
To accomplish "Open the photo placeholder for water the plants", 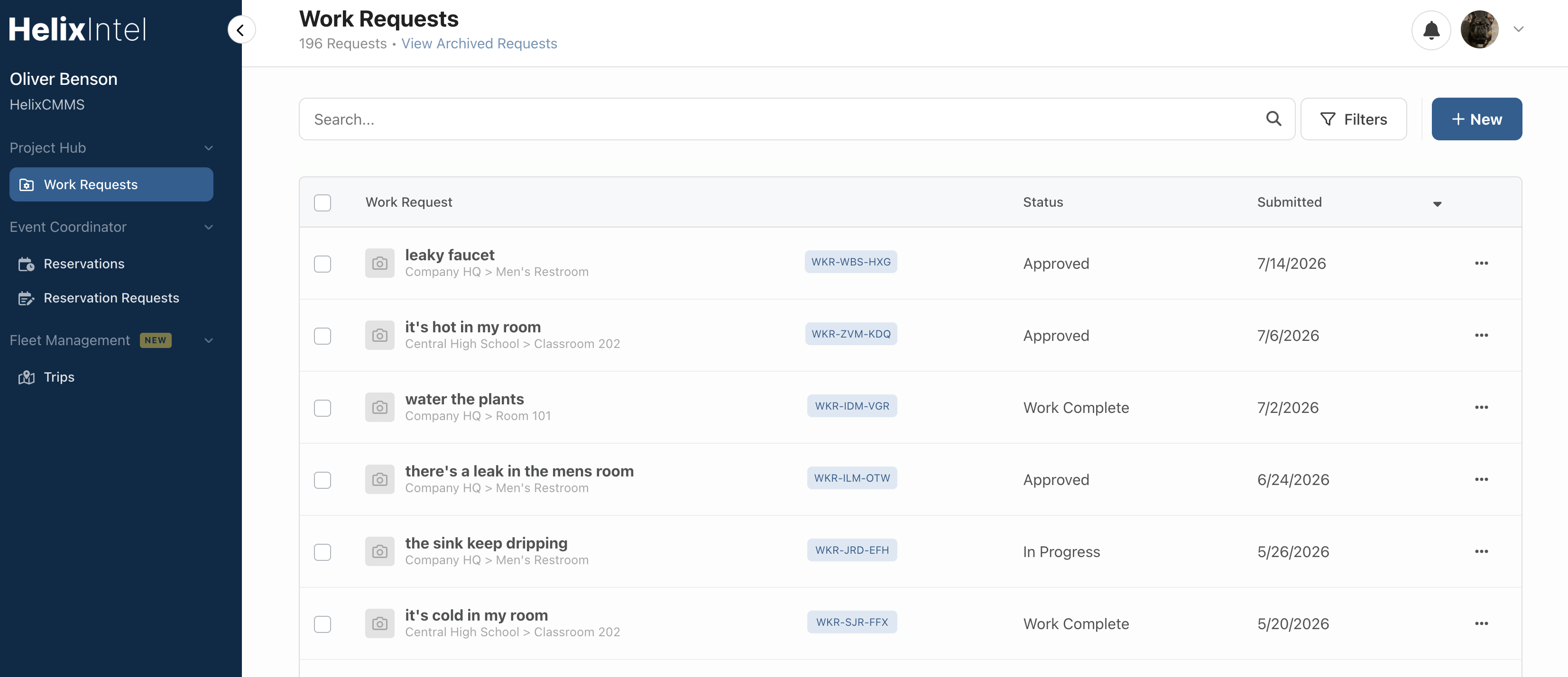I will coord(380,408).
